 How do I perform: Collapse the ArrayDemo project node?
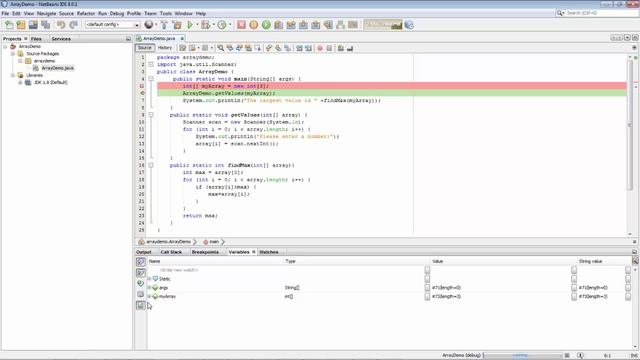(5, 47)
